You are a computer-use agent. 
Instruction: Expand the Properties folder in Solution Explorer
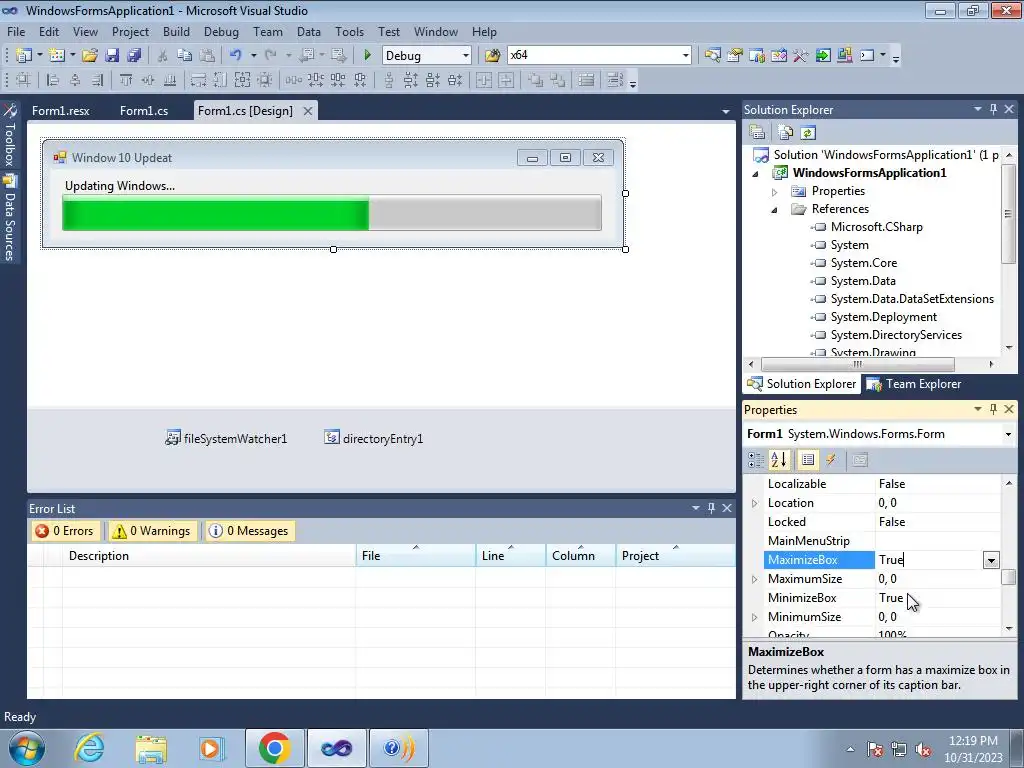point(775,192)
